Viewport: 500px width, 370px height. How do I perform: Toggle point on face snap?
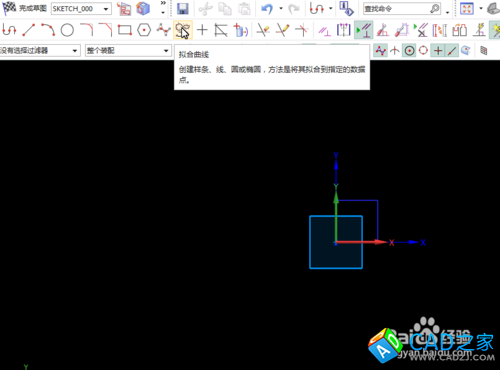(x=466, y=51)
